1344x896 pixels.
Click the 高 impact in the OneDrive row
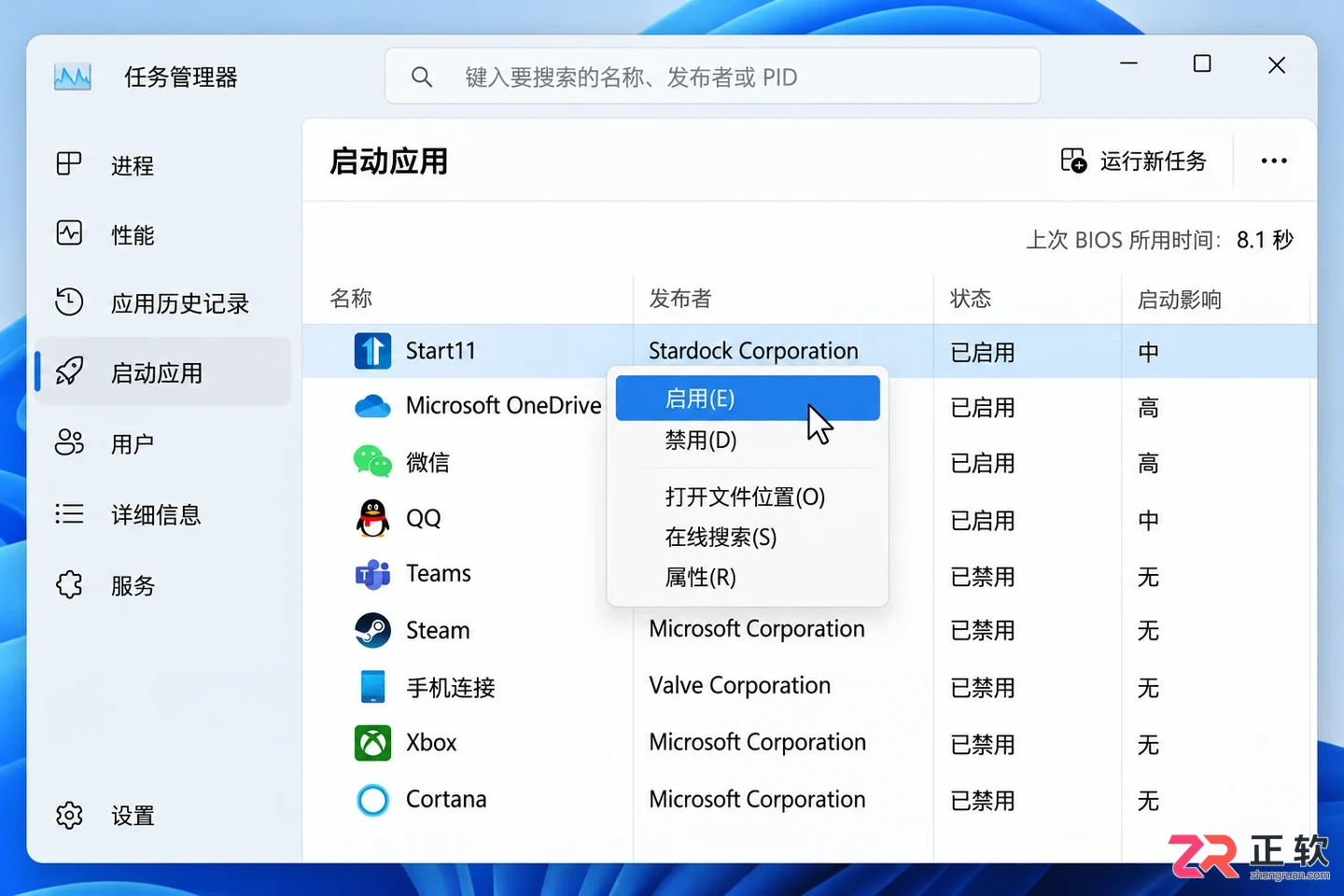[x=1148, y=408]
